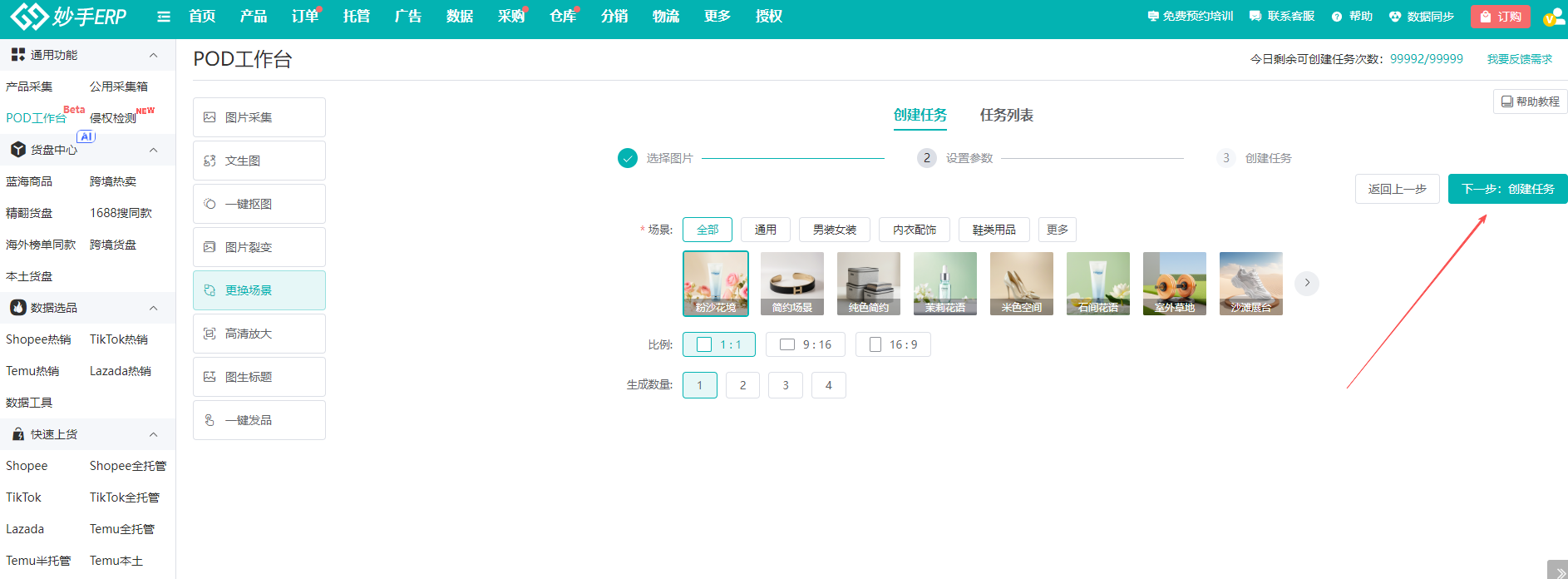This screenshot has height=579, width=1568.
Task: Click the 图片采集 image collection icon
Action: (210, 117)
